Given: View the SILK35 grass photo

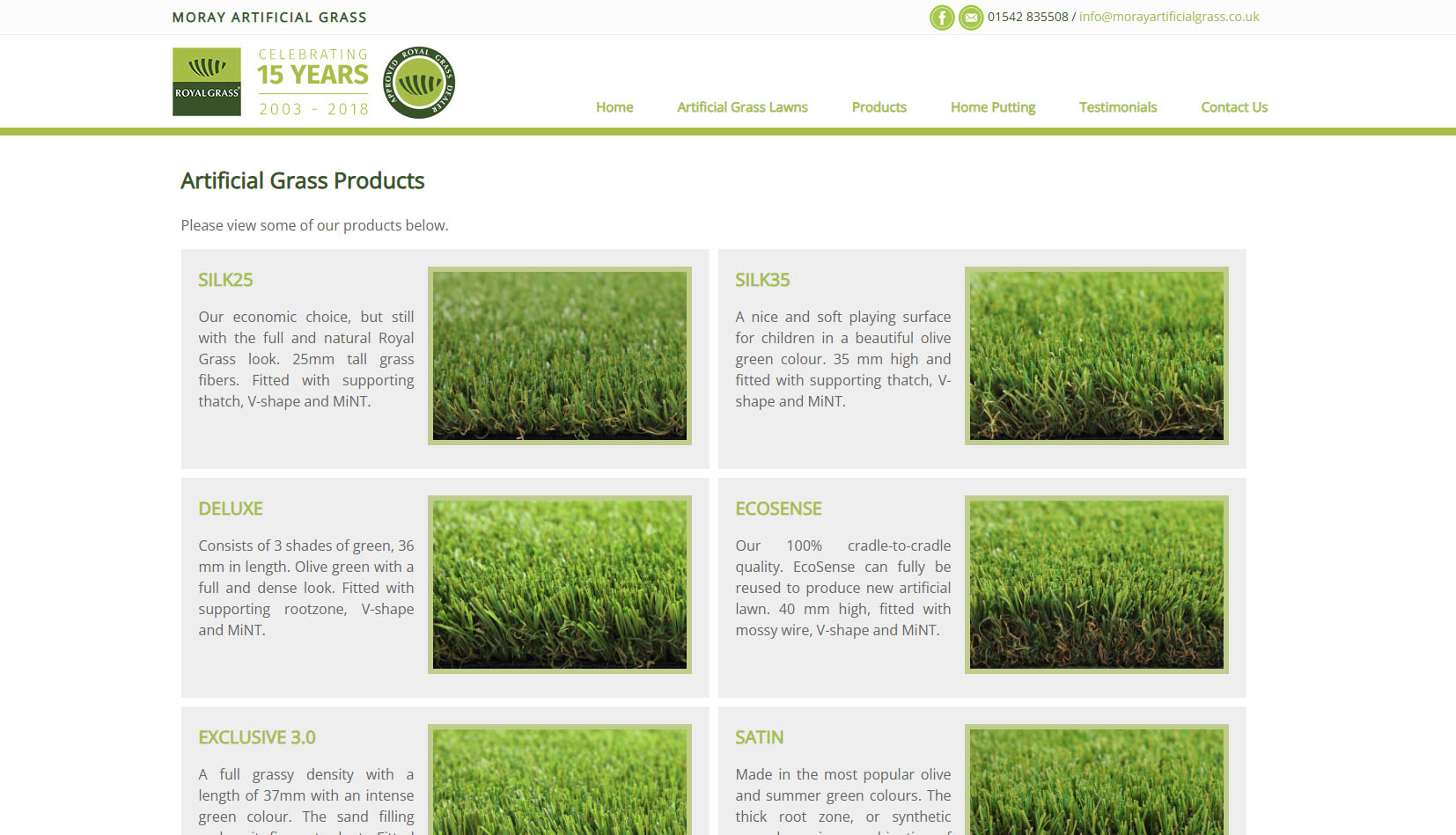Looking at the screenshot, I should [x=1097, y=355].
